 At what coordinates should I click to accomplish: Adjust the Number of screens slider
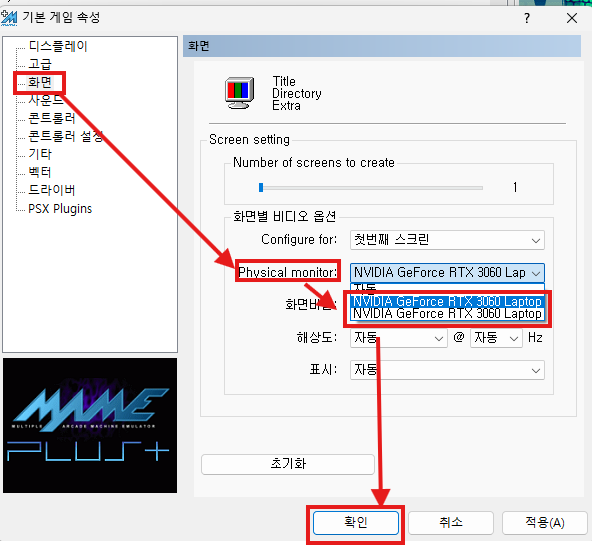click(x=261, y=187)
